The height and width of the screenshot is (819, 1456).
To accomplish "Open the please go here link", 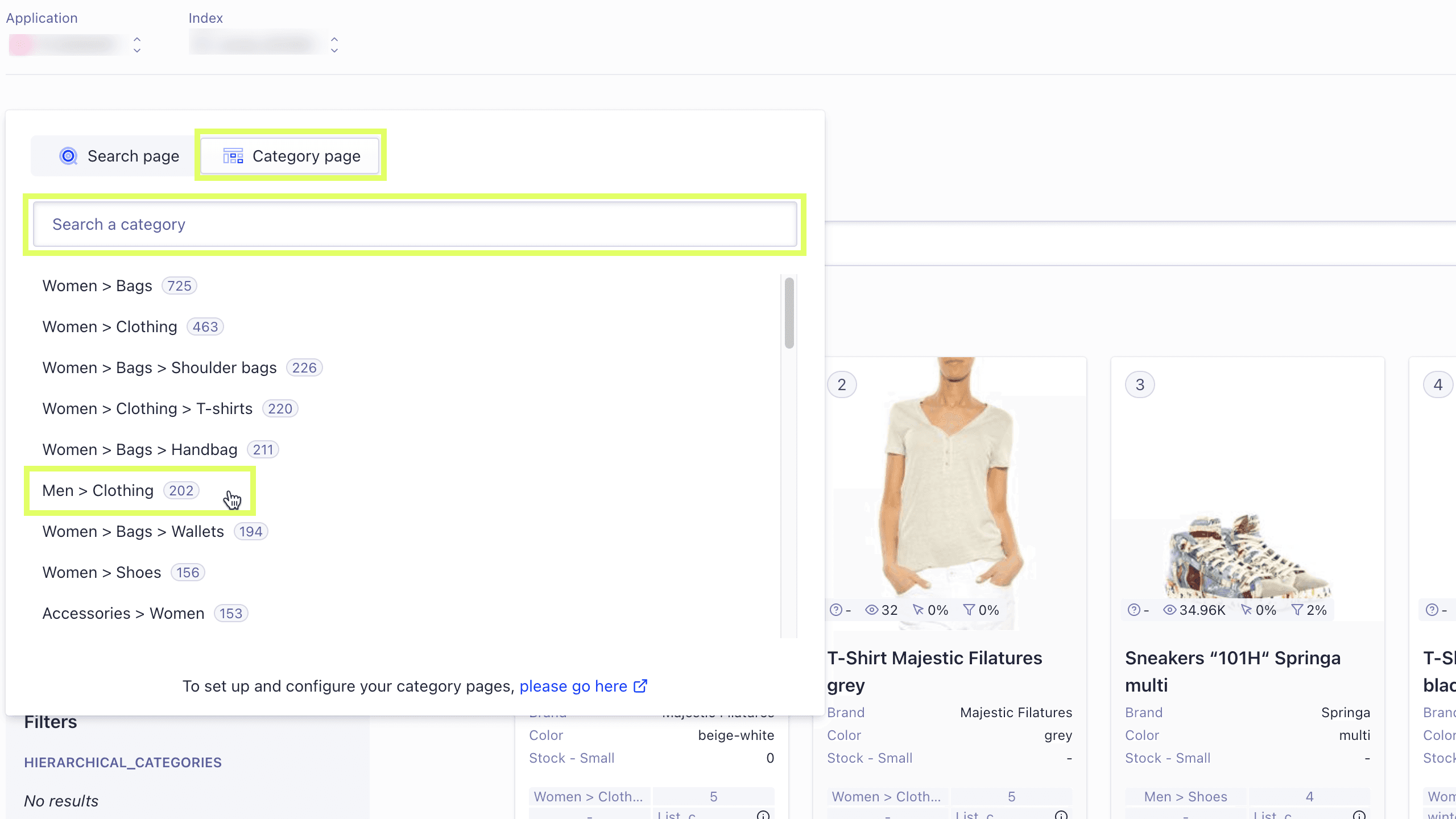I will pos(573,686).
